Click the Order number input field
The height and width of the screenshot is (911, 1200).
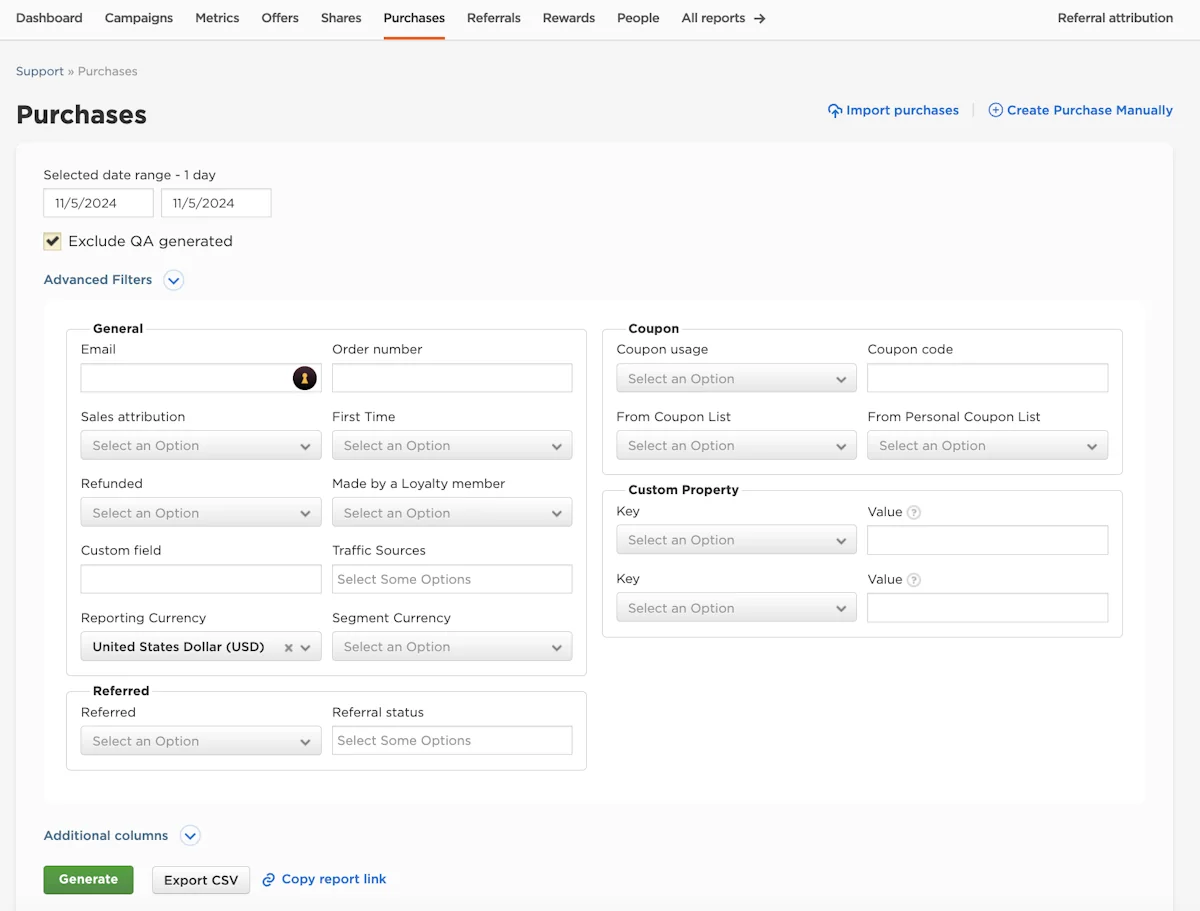coord(452,378)
